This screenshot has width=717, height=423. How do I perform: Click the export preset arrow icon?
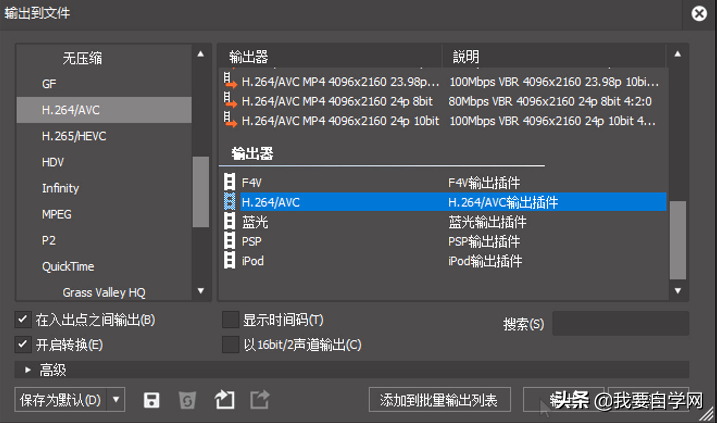[260, 400]
